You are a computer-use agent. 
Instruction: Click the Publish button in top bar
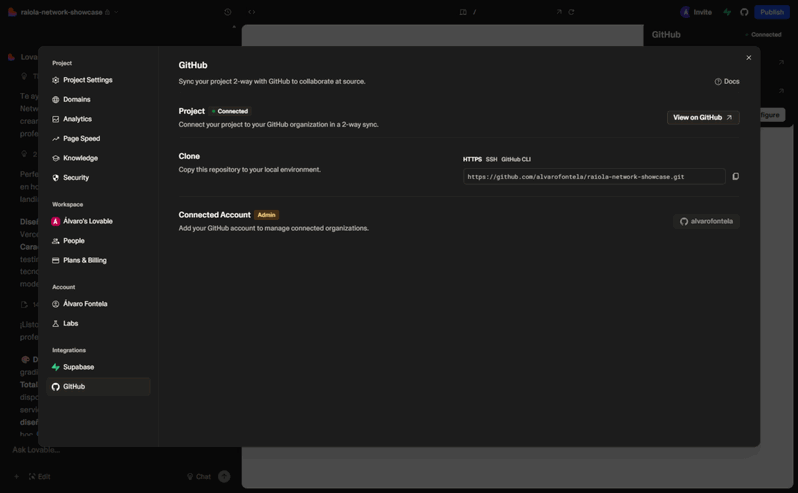coord(772,12)
